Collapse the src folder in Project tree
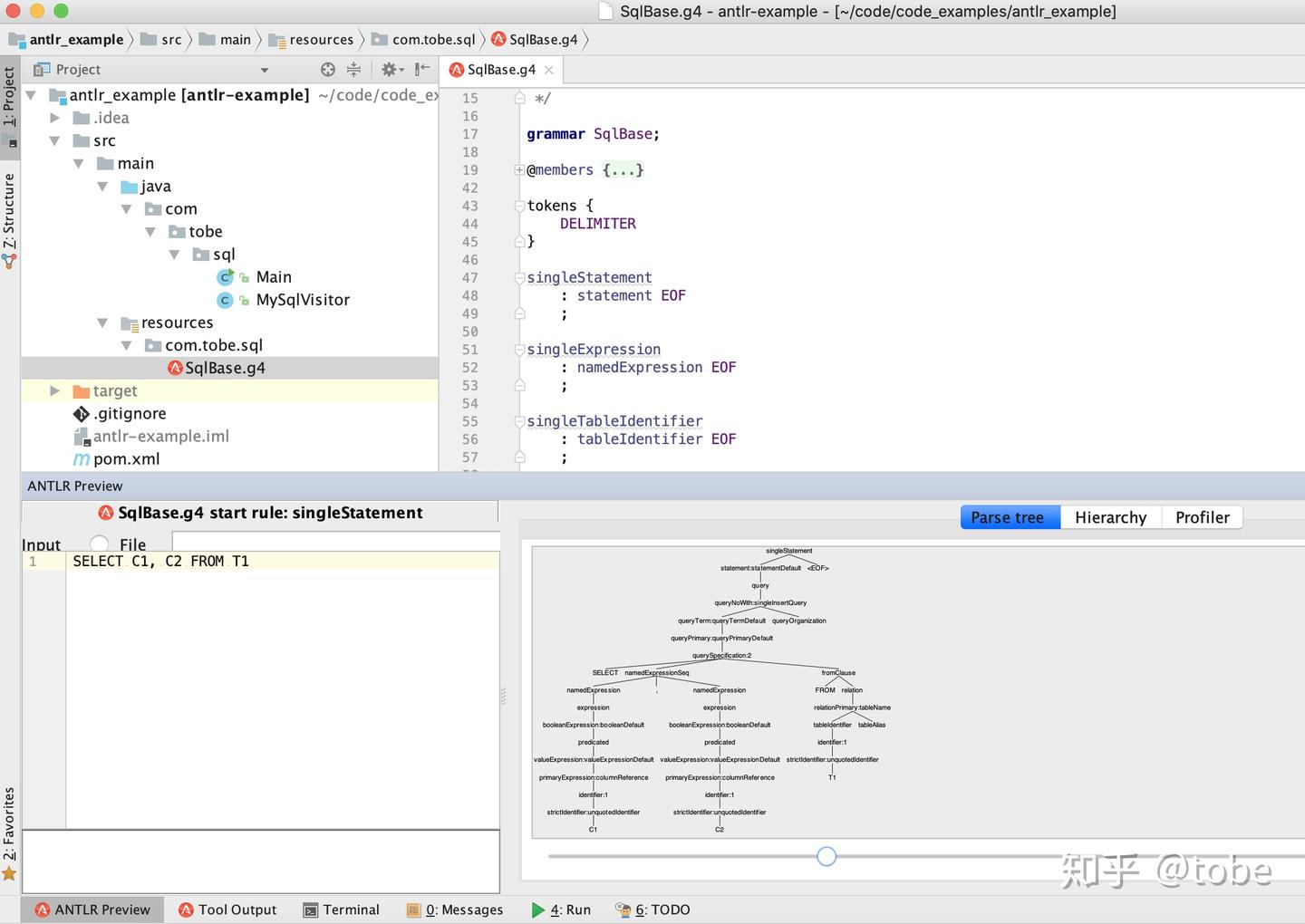The height and width of the screenshot is (924, 1305). 54,140
